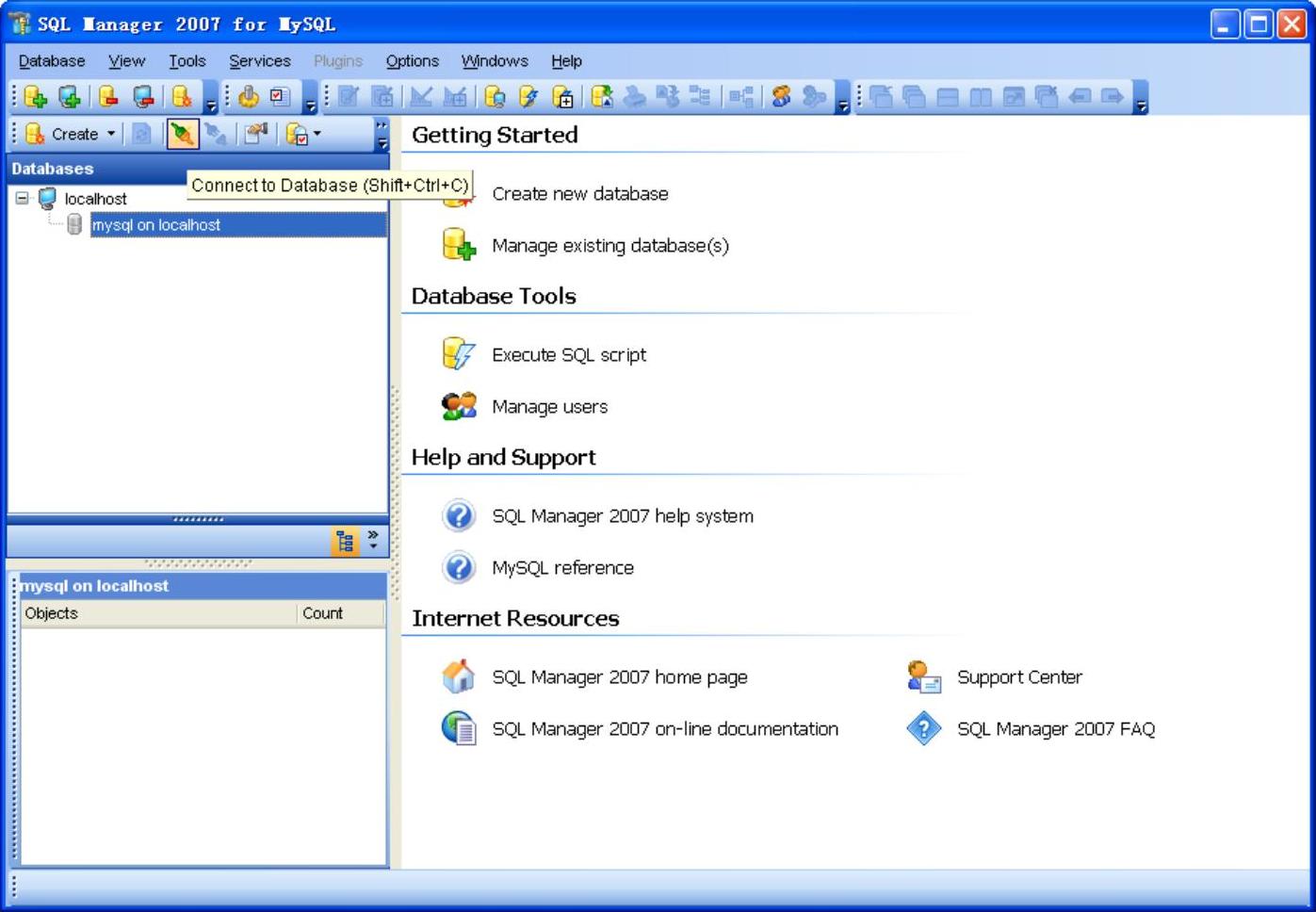
Task: Open SQL Manager 2007 on-line documentation link
Action: [665, 728]
